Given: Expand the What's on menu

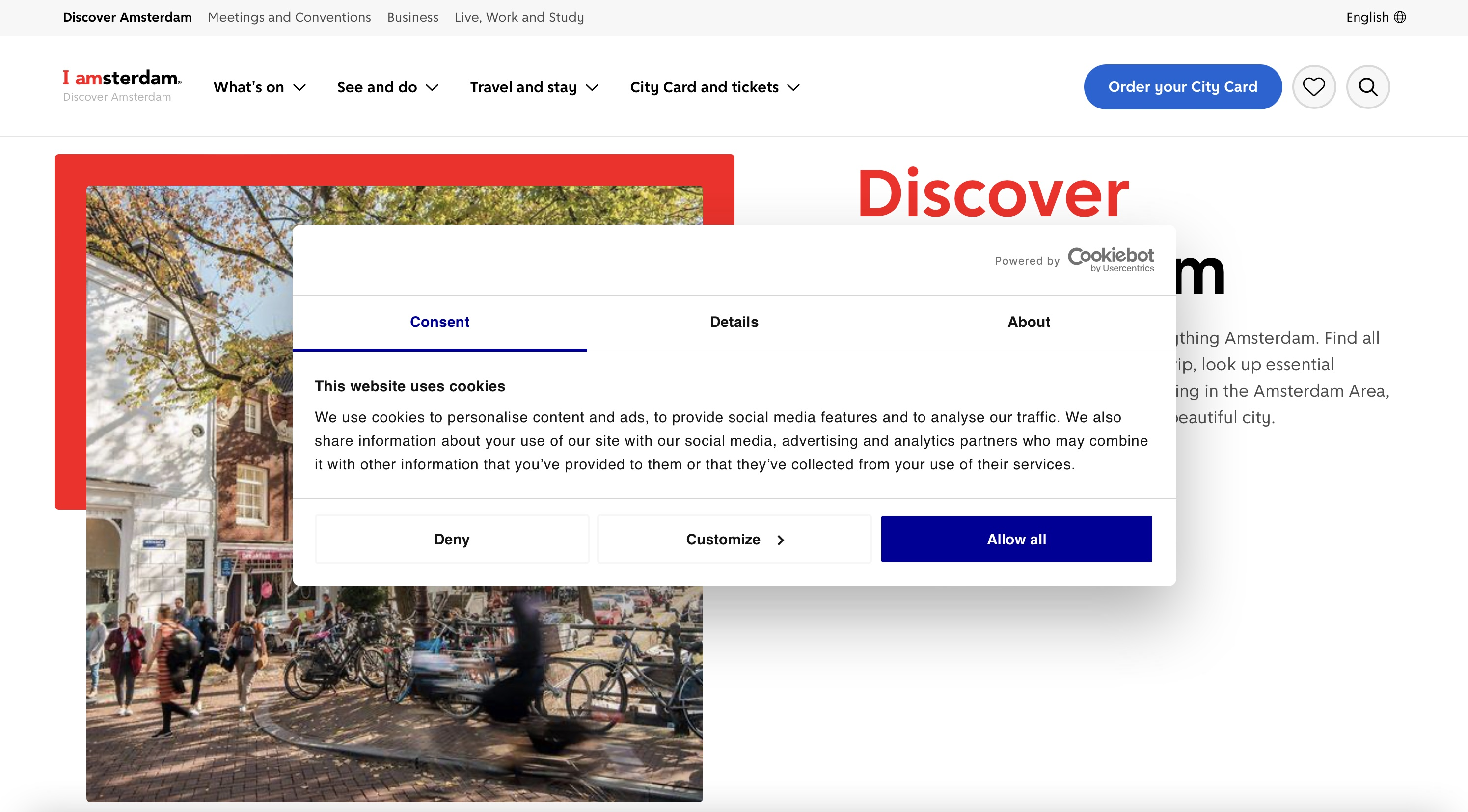Looking at the screenshot, I should [259, 87].
